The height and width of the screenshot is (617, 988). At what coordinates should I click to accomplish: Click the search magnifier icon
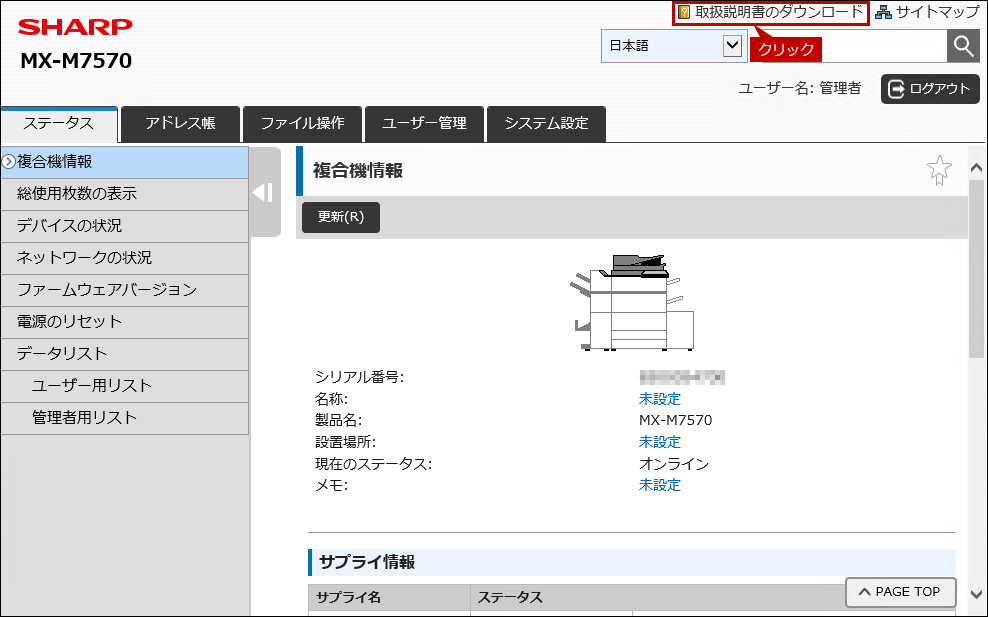(963, 46)
